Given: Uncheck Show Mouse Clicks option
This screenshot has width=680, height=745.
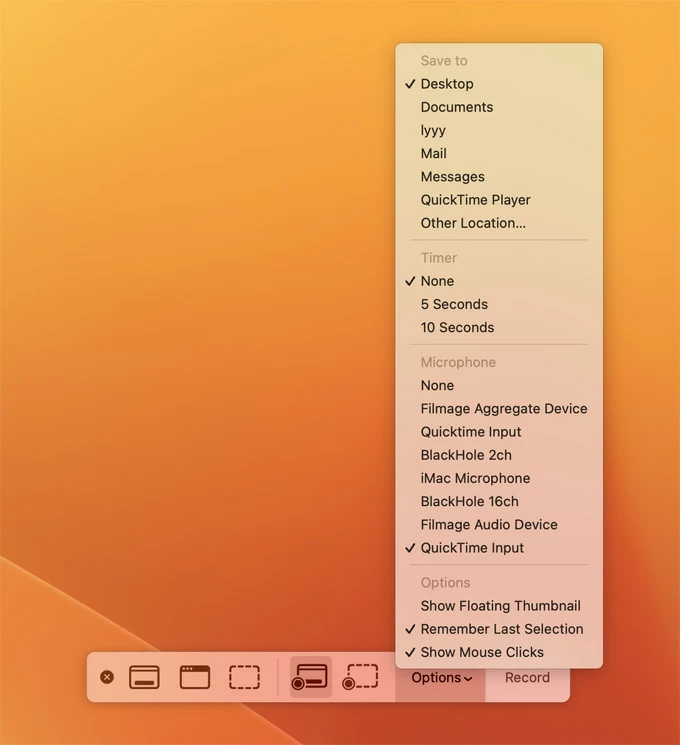Looking at the screenshot, I should [482, 652].
